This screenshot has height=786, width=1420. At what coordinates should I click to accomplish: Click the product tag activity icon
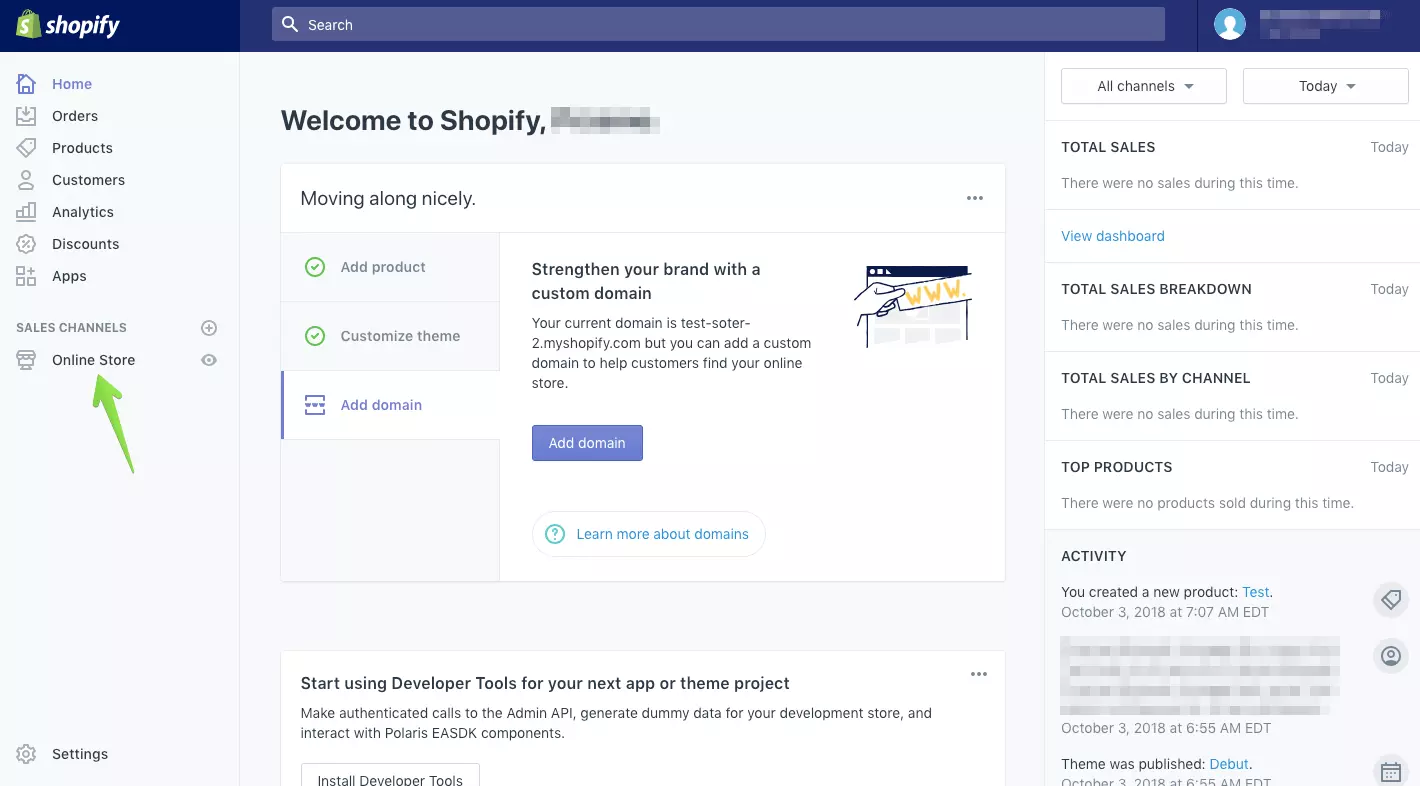pos(1390,600)
